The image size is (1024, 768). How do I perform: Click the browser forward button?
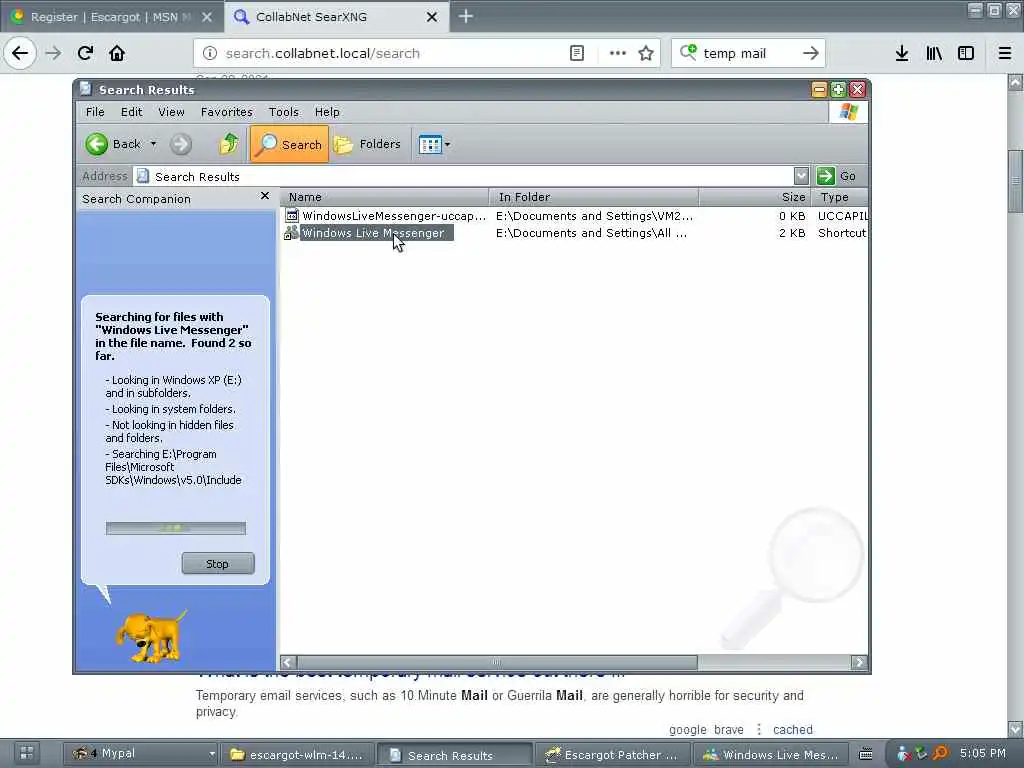click(54, 53)
